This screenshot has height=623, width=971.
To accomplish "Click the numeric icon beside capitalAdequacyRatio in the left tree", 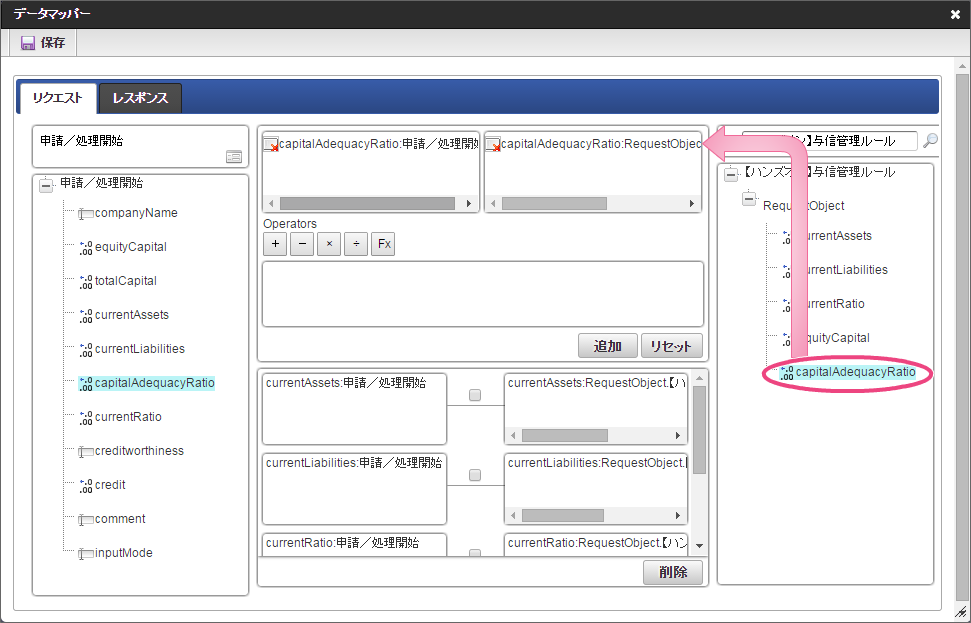I will click(x=85, y=384).
